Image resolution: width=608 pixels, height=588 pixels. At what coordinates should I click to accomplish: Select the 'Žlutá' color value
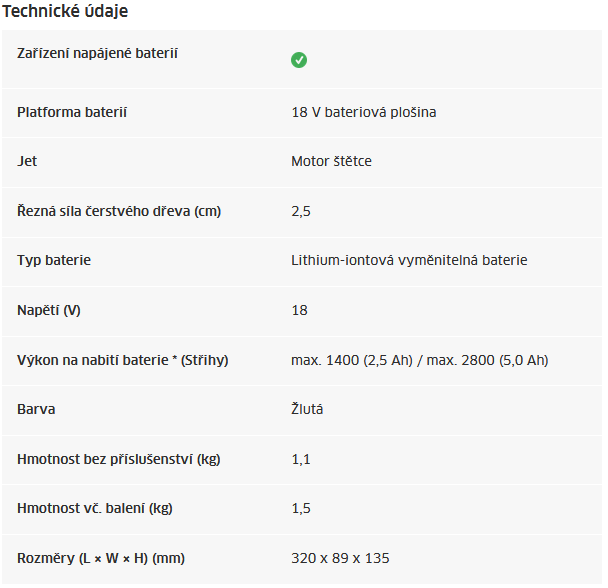click(x=307, y=409)
